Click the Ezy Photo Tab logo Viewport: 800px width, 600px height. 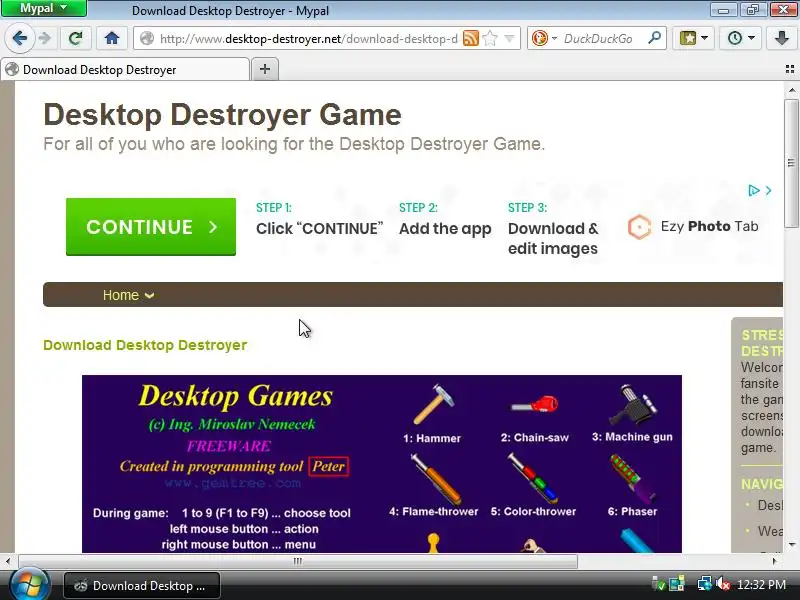[693, 227]
